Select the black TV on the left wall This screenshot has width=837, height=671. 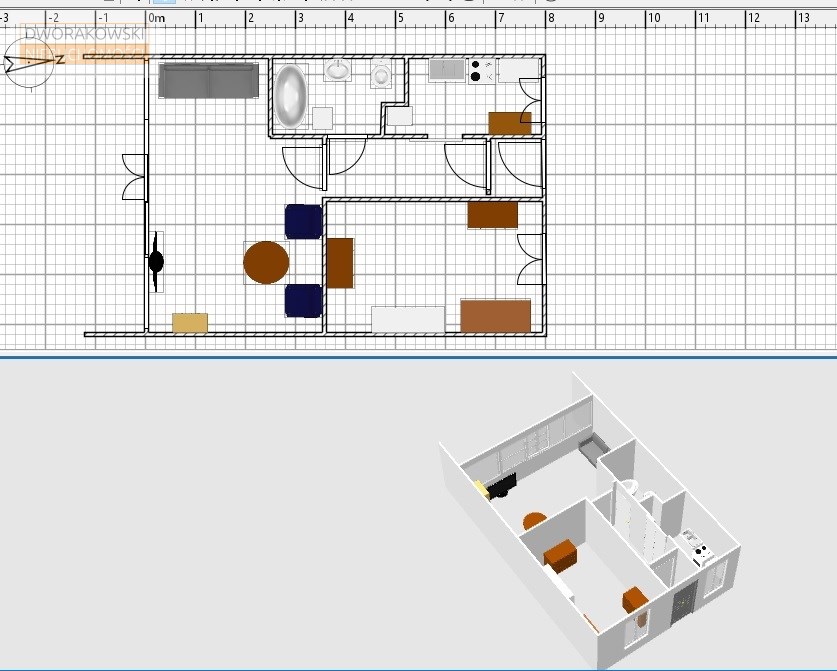tap(156, 262)
